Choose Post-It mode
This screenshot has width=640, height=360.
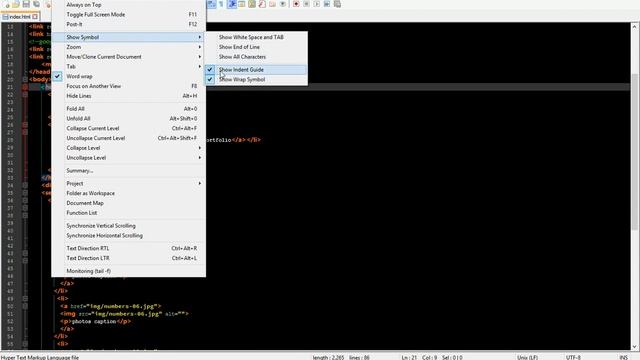point(128,24)
